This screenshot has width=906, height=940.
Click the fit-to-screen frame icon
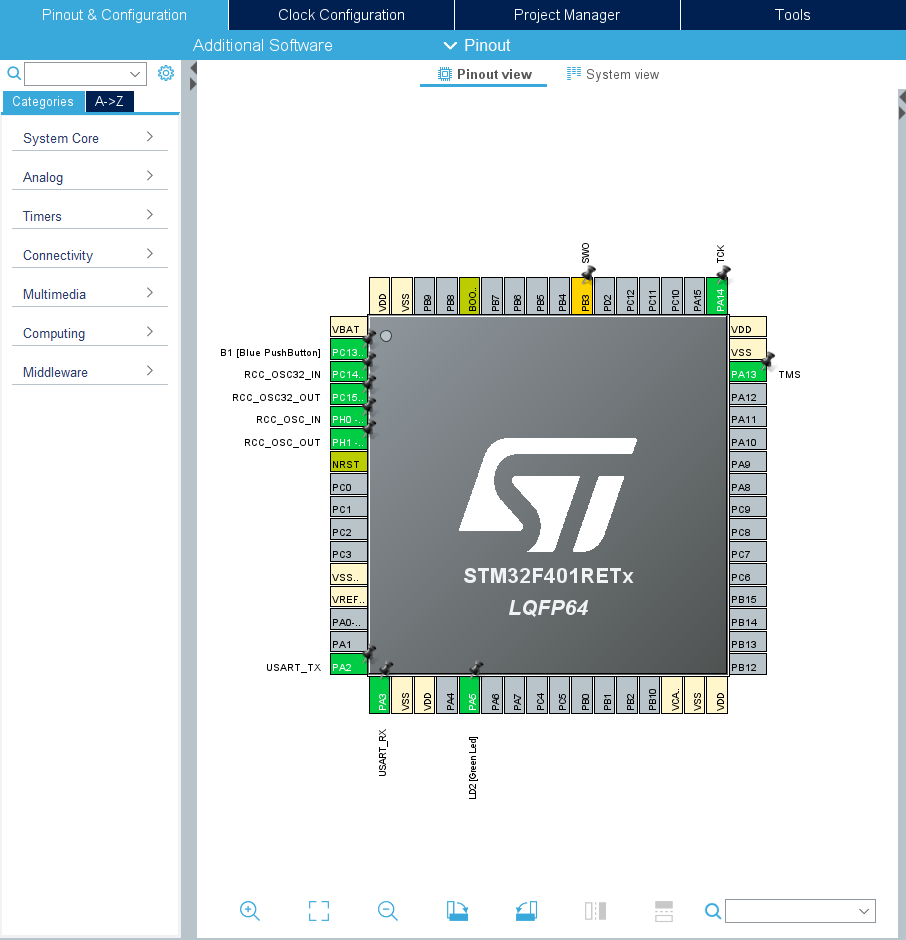(x=319, y=910)
